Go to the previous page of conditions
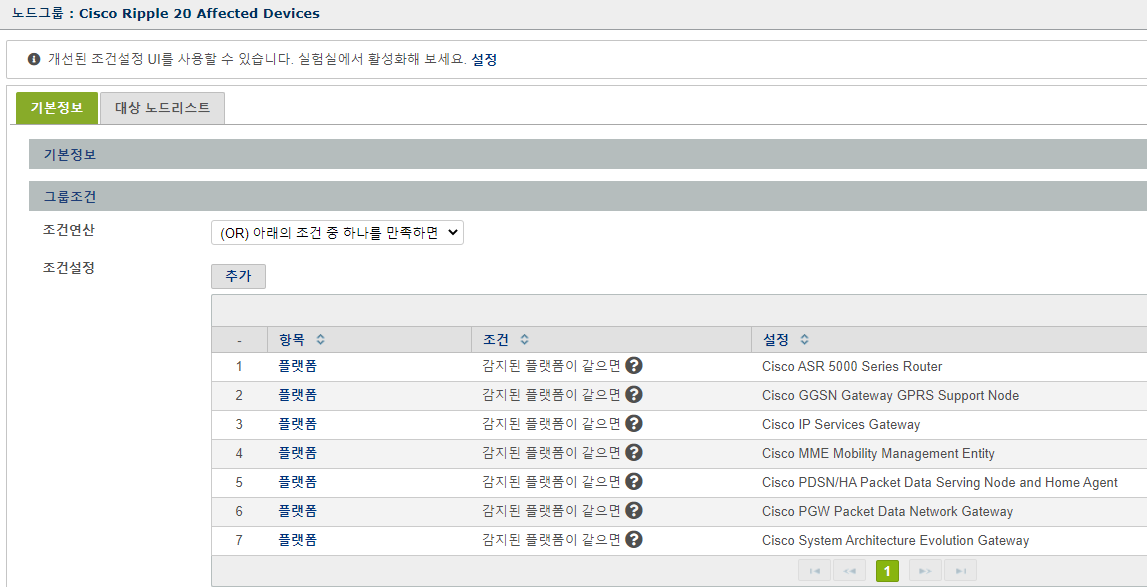 pyautogui.click(x=849, y=571)
